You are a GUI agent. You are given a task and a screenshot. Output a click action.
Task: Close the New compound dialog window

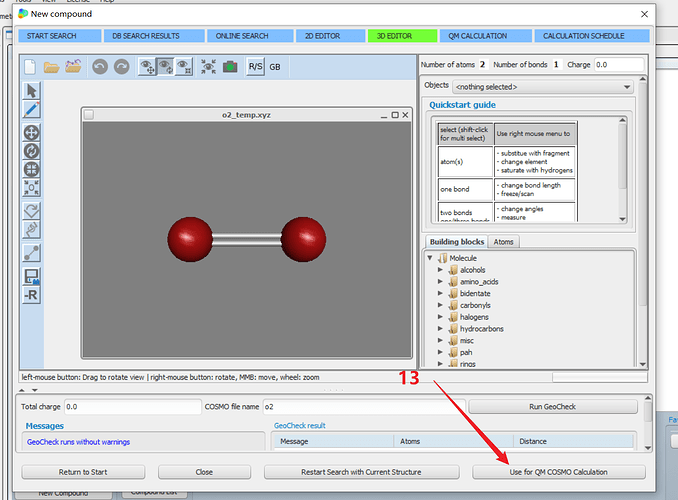pyautogui.click(x=644, y=14)
